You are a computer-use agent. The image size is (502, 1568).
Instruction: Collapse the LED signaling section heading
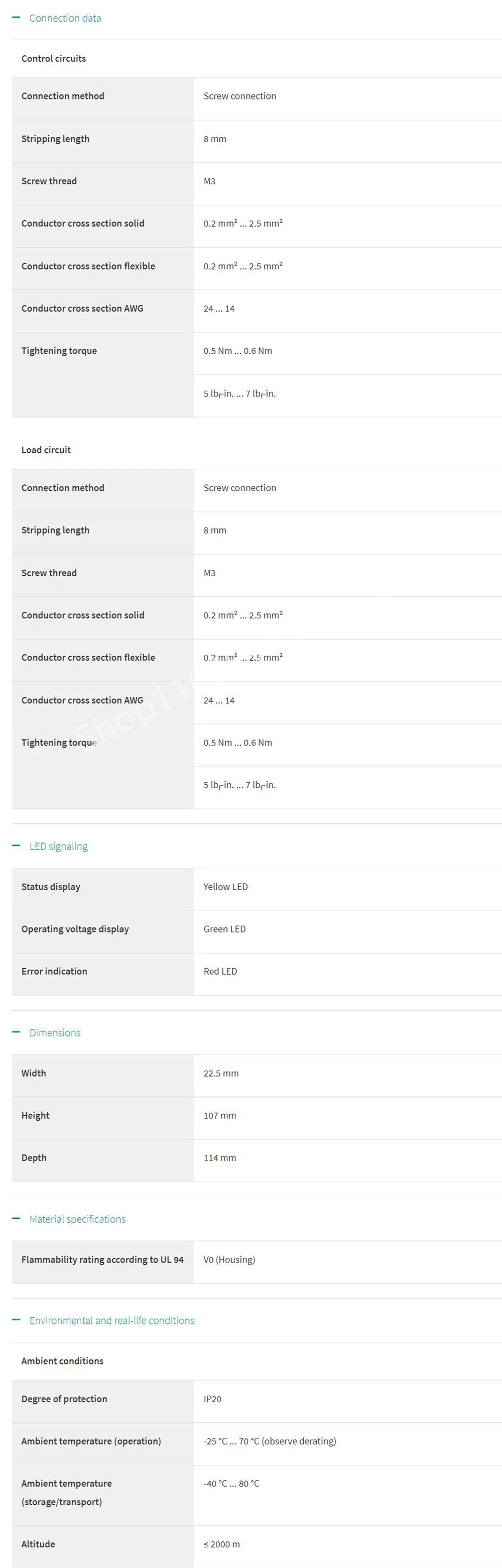coord(58,846)
